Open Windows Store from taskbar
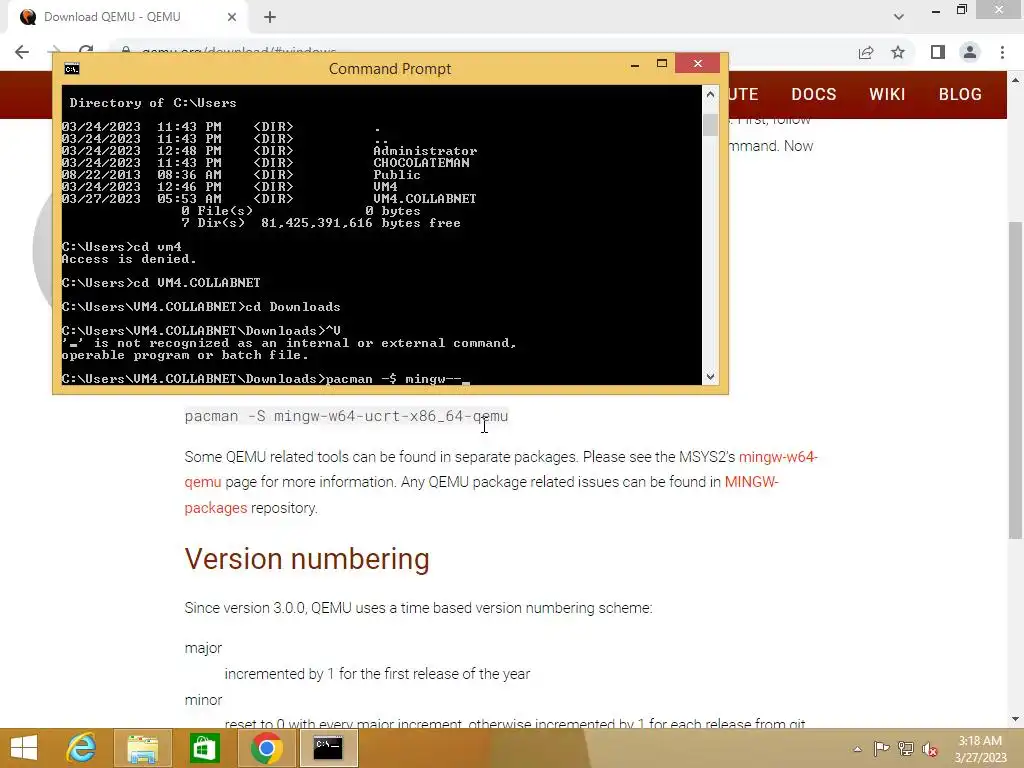Viewport: 1024px width, 768px height. point(204,748)
